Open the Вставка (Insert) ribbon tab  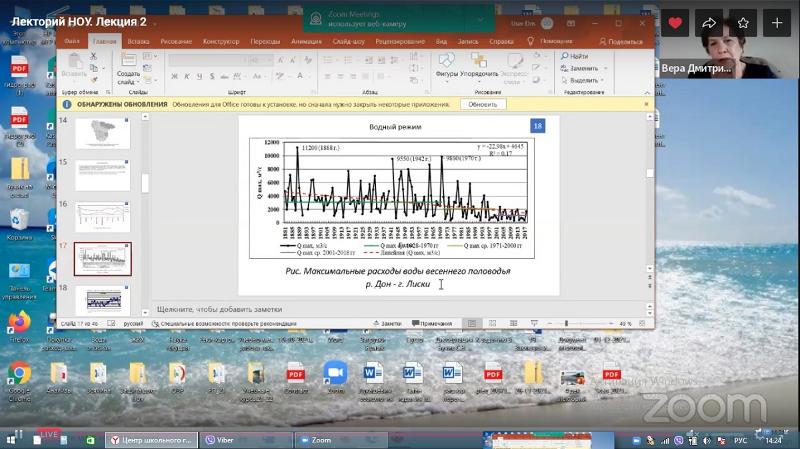click(x=139, y=42)
